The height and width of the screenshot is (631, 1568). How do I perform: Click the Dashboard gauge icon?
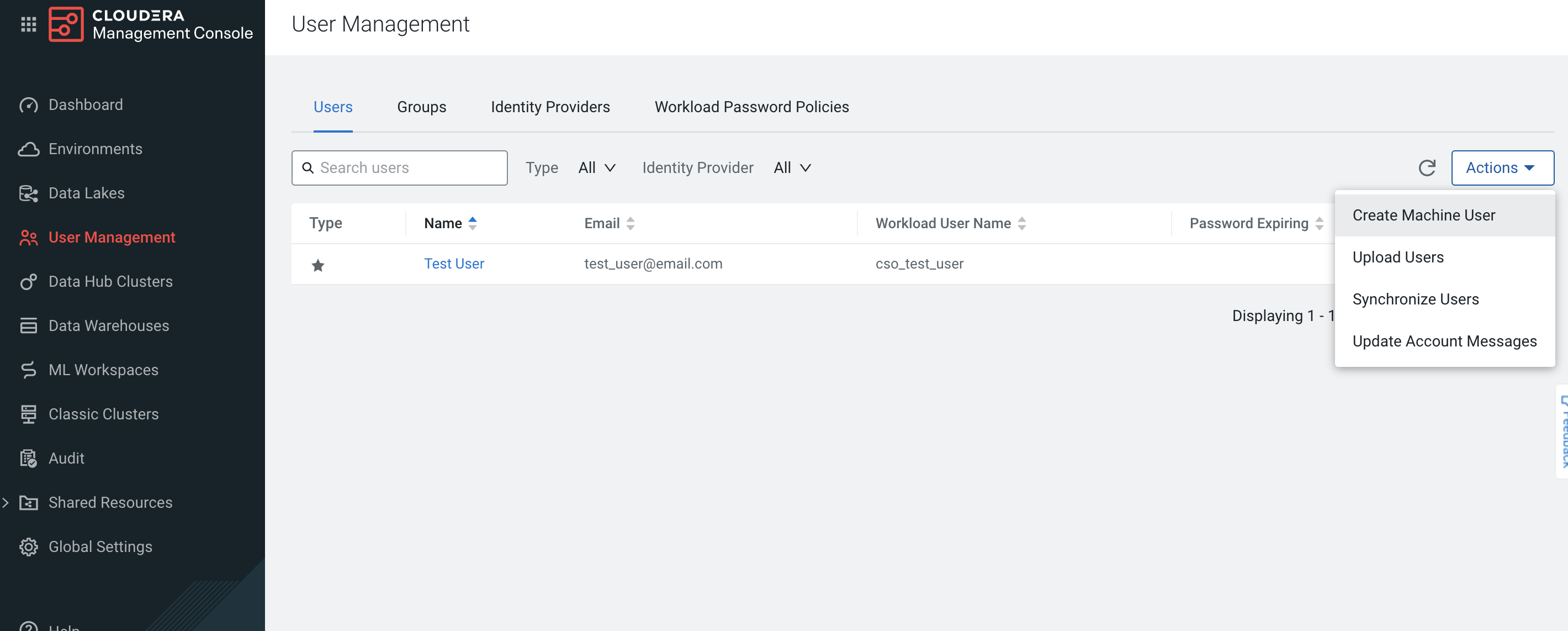click(x=29, y=105)
